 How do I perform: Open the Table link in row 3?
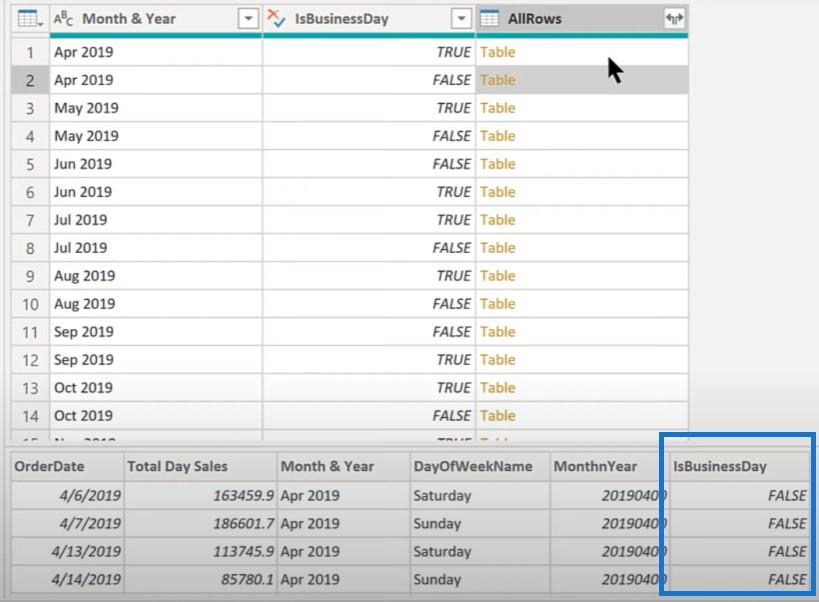coord(498,108)
